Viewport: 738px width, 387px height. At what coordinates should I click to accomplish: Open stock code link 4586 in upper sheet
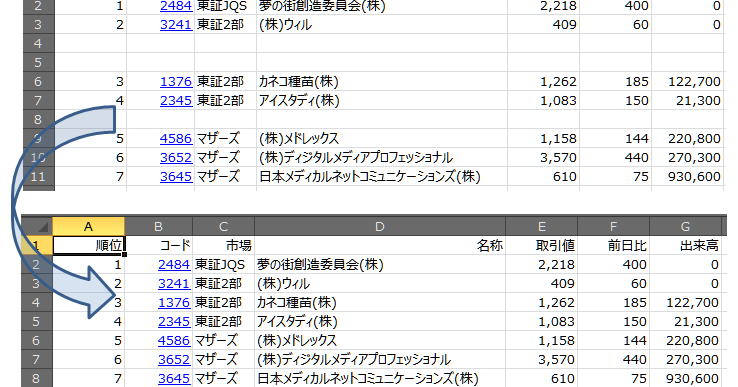tap(176, 138)
